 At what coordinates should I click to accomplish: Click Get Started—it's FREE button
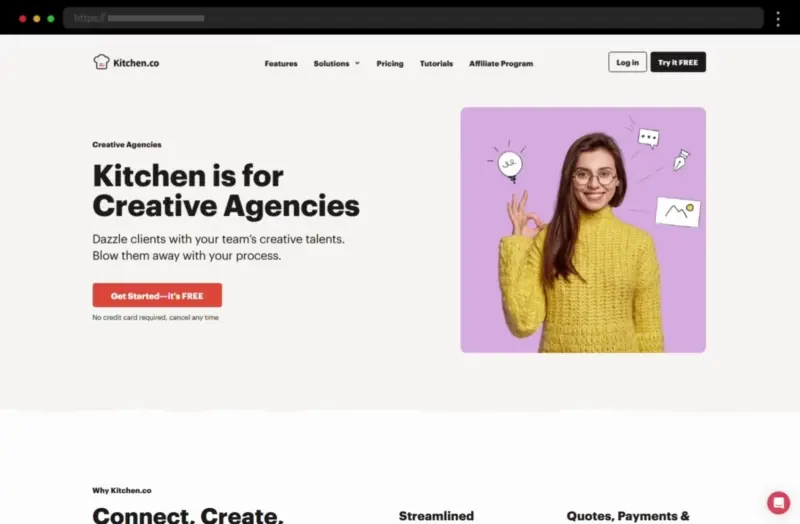(x=157, y=295)
